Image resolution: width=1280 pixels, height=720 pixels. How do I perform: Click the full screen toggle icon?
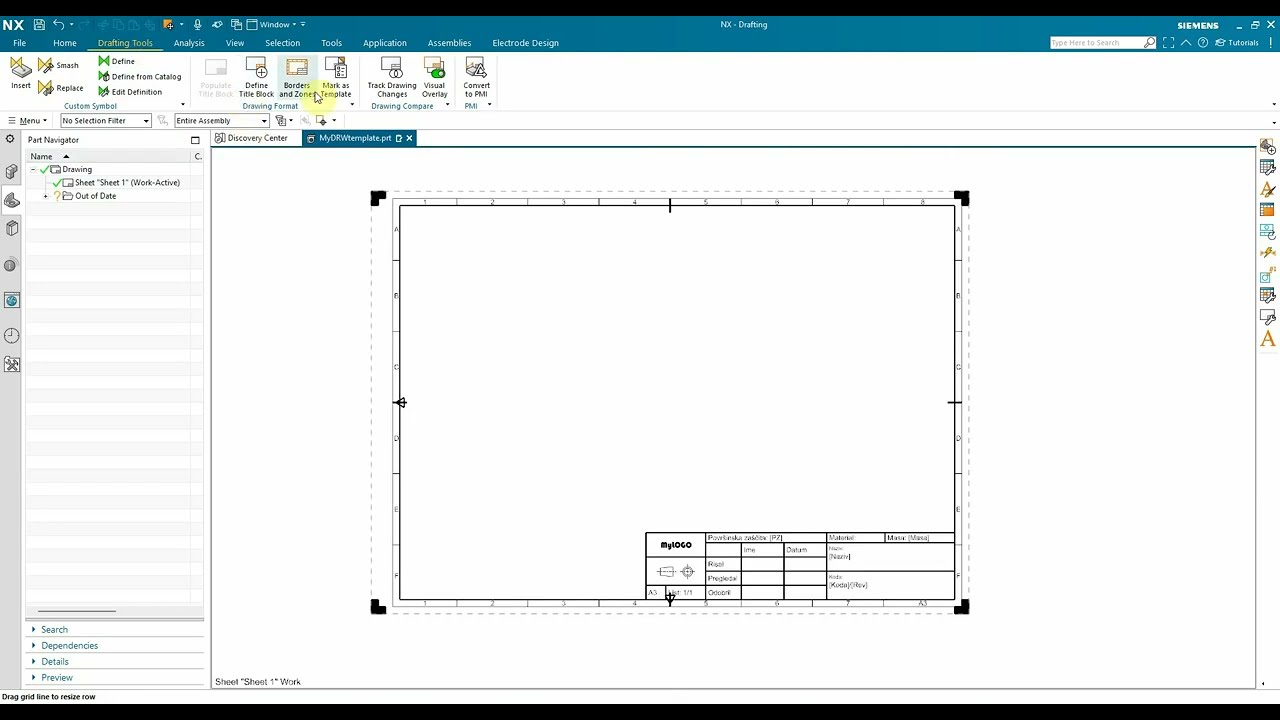pyautogui.click(x=1168, y=43)
